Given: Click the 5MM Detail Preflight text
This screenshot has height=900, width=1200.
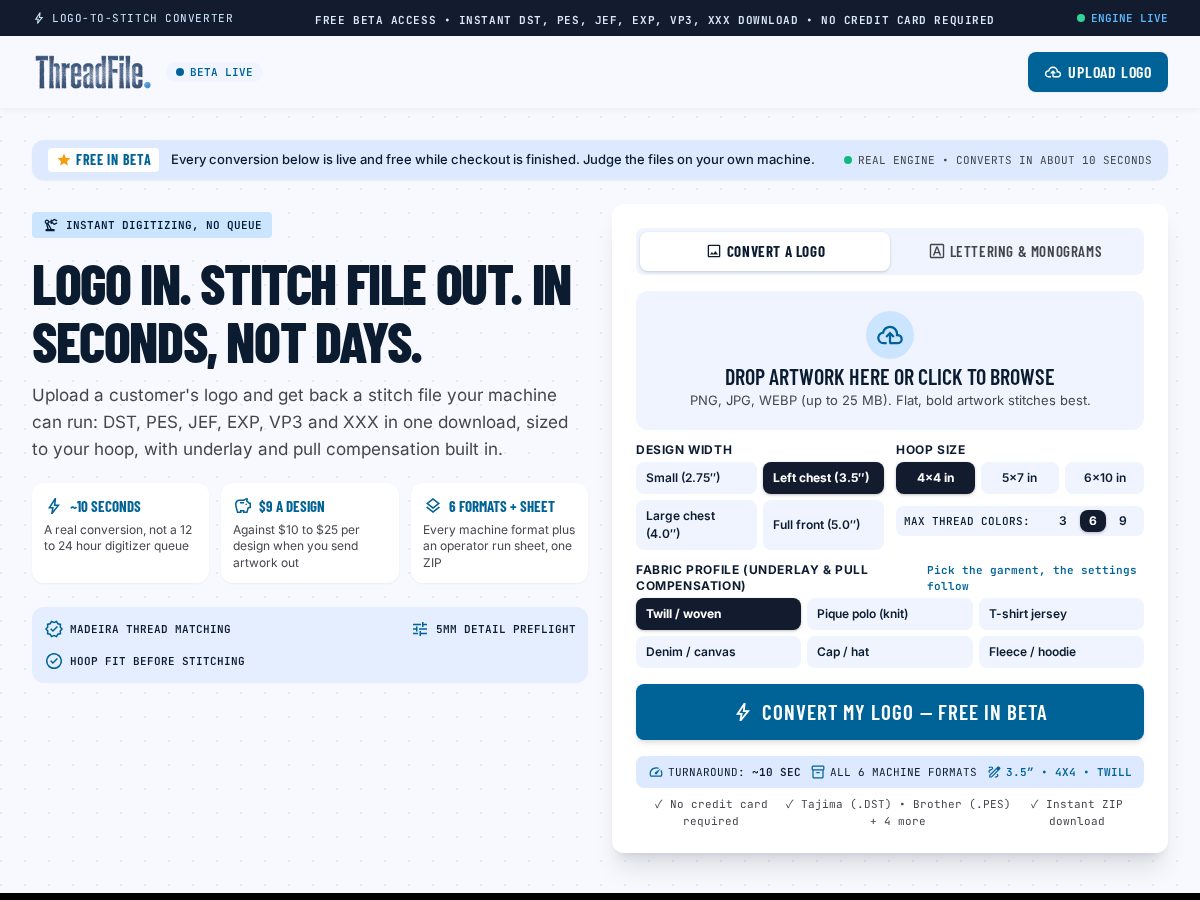Looking at the screenshot, I should click(506, 629).
